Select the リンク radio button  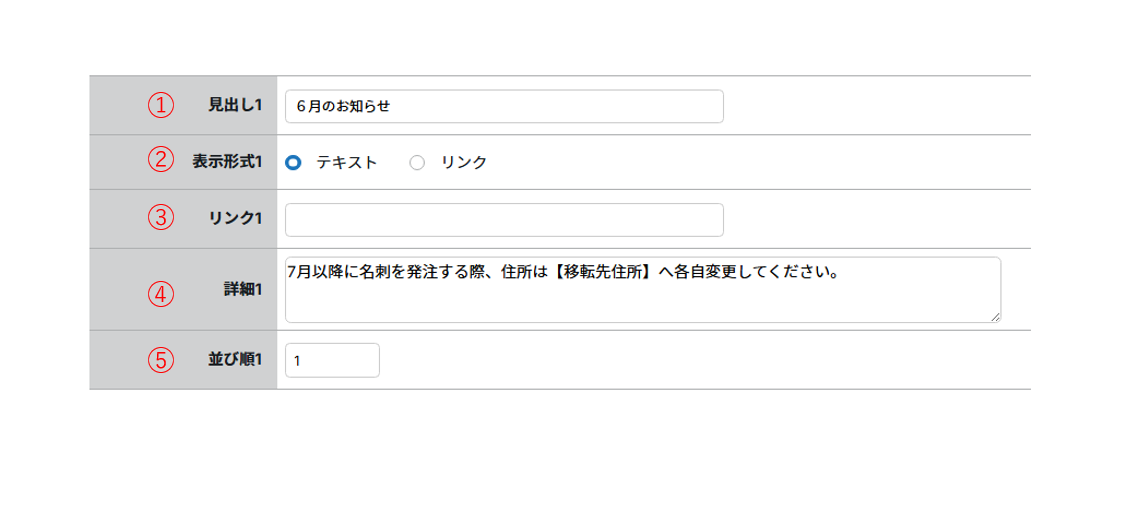[x=418, y=163]
